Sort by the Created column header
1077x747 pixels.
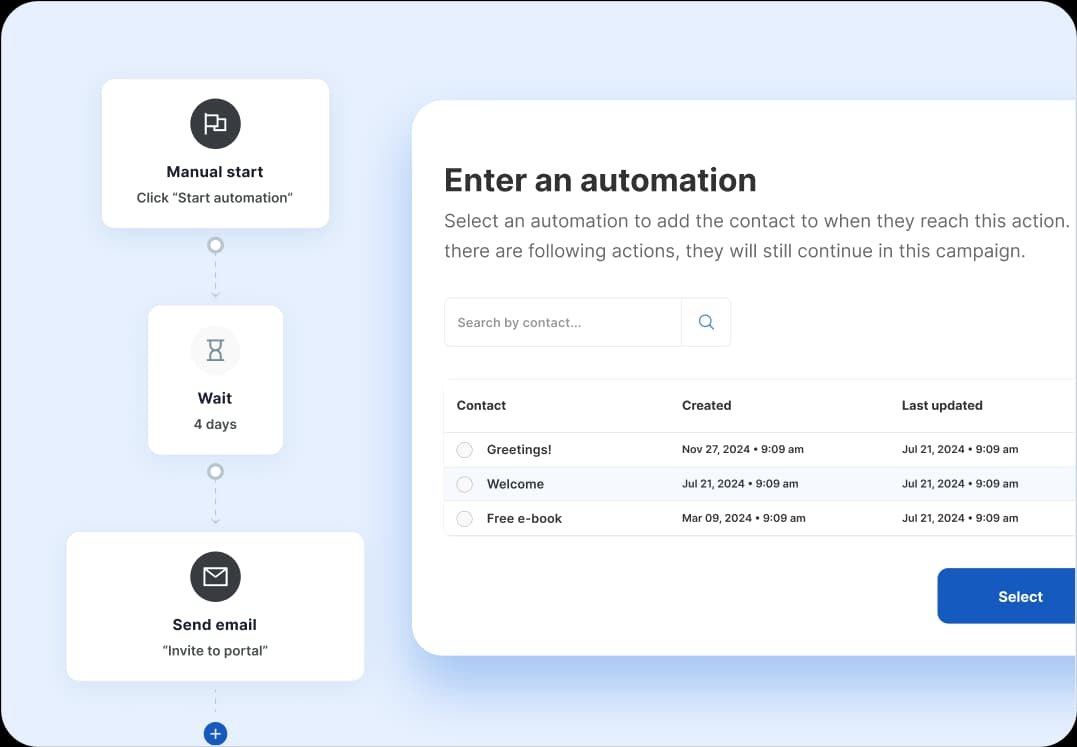click(x=706, y=405)
